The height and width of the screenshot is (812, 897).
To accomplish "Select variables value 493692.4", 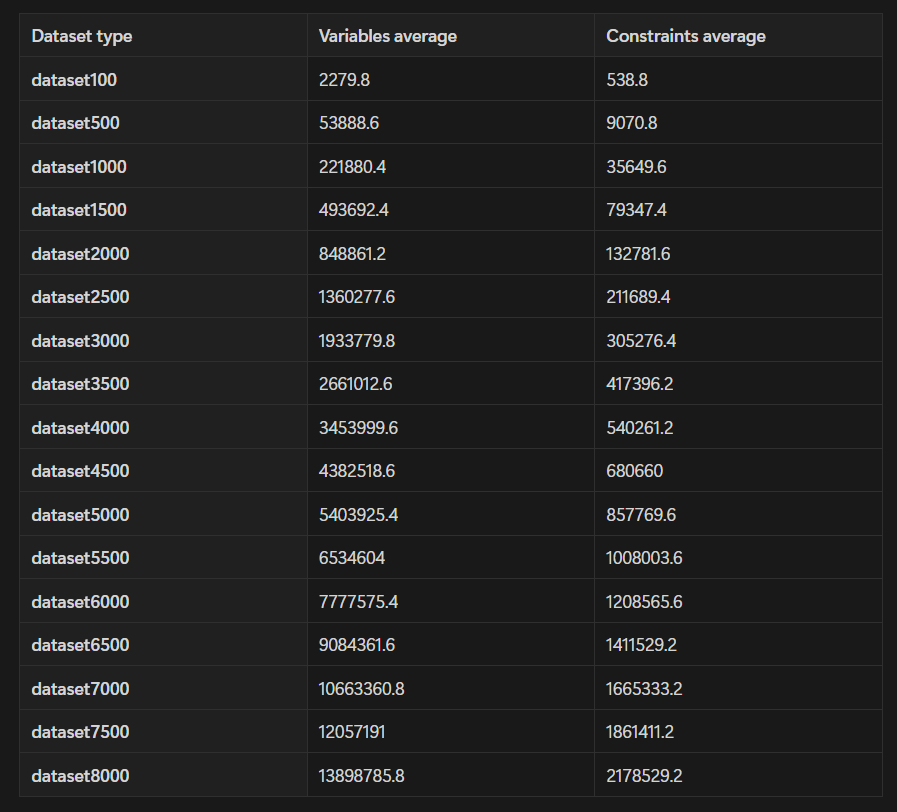I will (x=354, y=210).
